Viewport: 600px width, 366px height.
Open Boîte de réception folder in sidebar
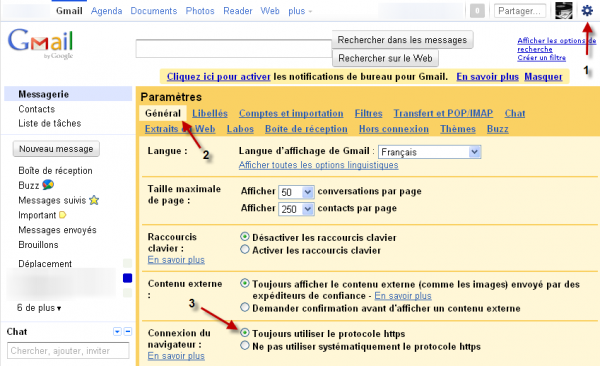[55, 170]
